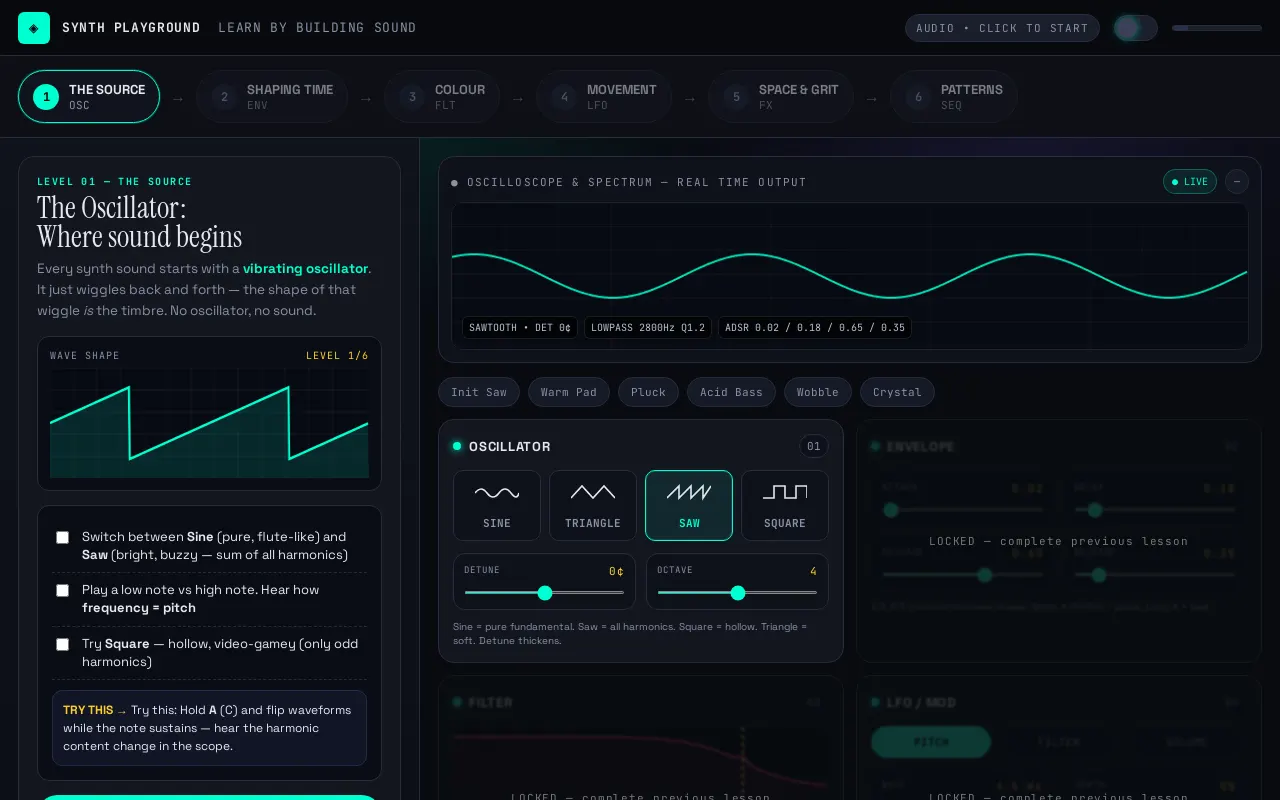1280x800 pixels.
Task: Click the TRY THIS tip box
Action: 209,728
